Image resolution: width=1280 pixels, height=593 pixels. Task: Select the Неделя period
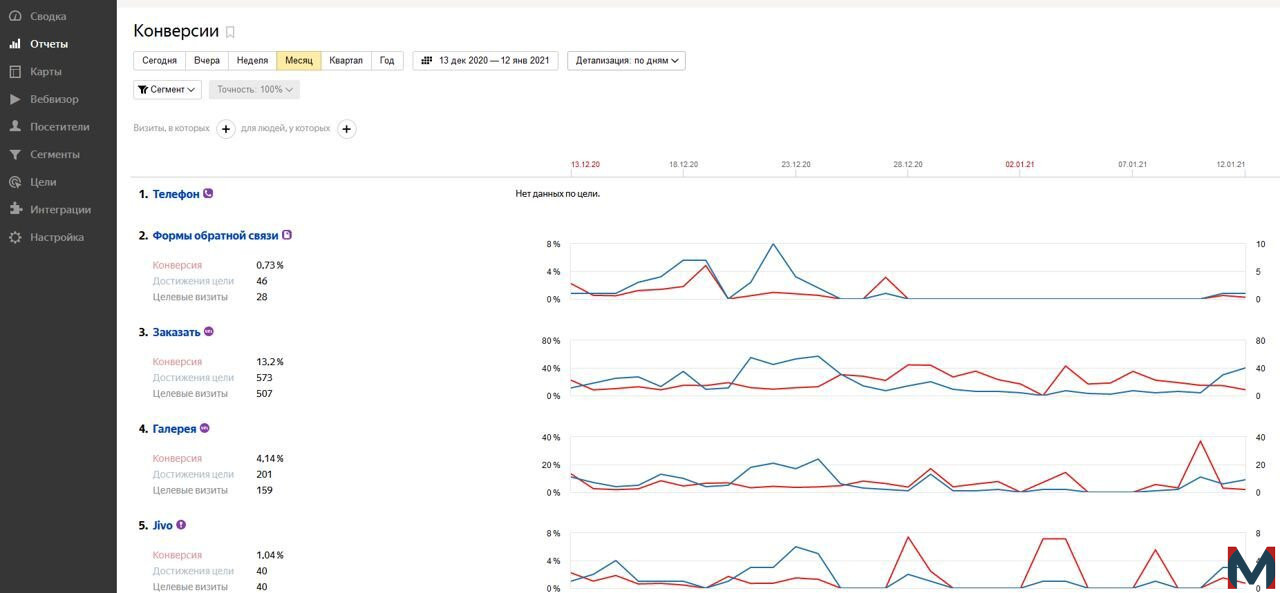pos(252,60)
